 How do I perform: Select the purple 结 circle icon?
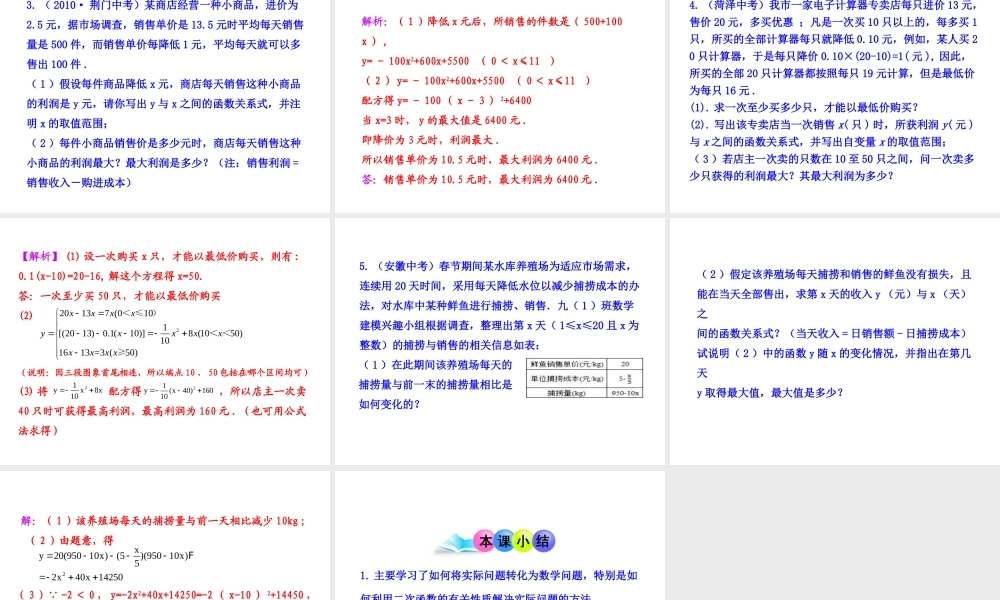click(x=540, y=542)
